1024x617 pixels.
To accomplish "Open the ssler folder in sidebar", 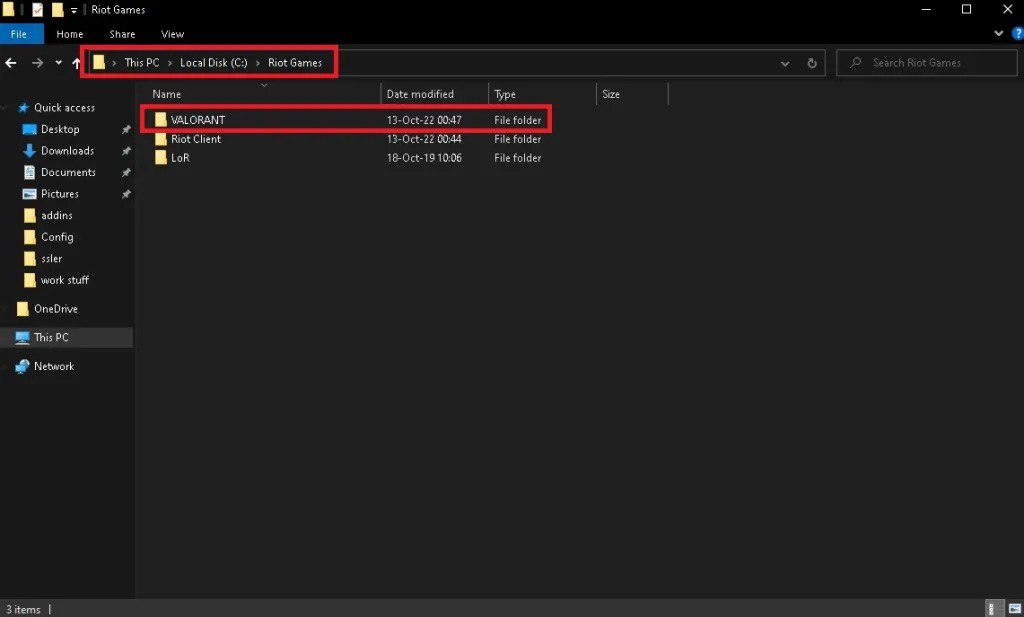I will (x=51, y=259).
